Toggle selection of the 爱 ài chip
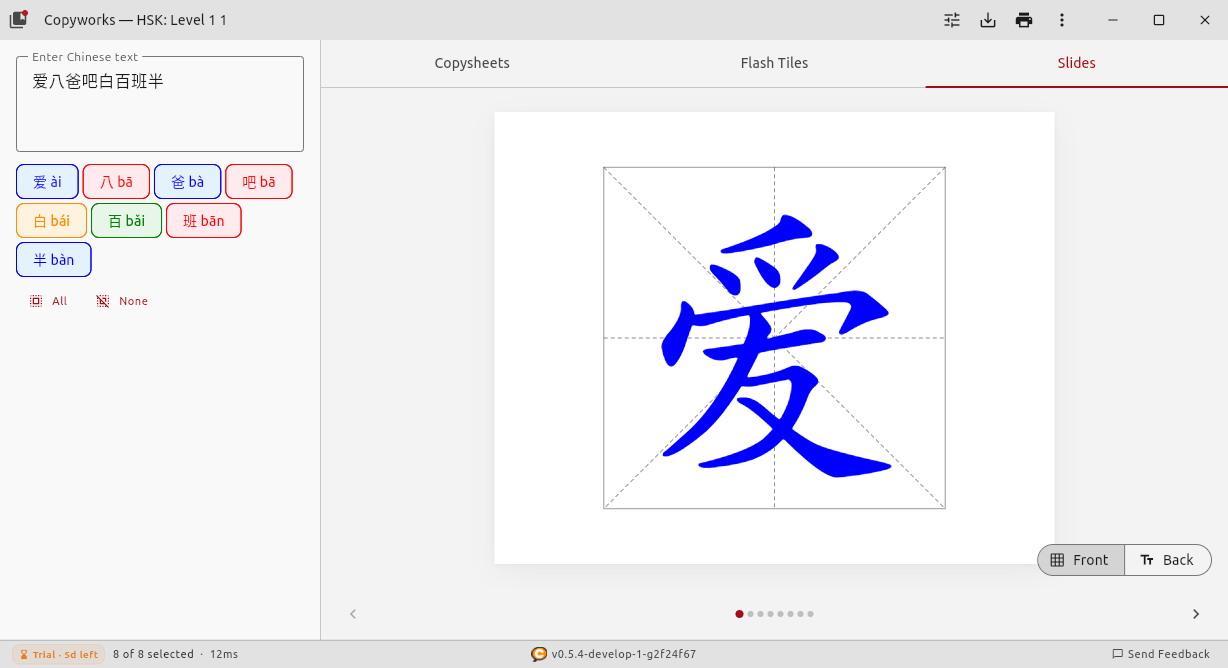This screenshot has width=1228, height=668. [47, 181]
